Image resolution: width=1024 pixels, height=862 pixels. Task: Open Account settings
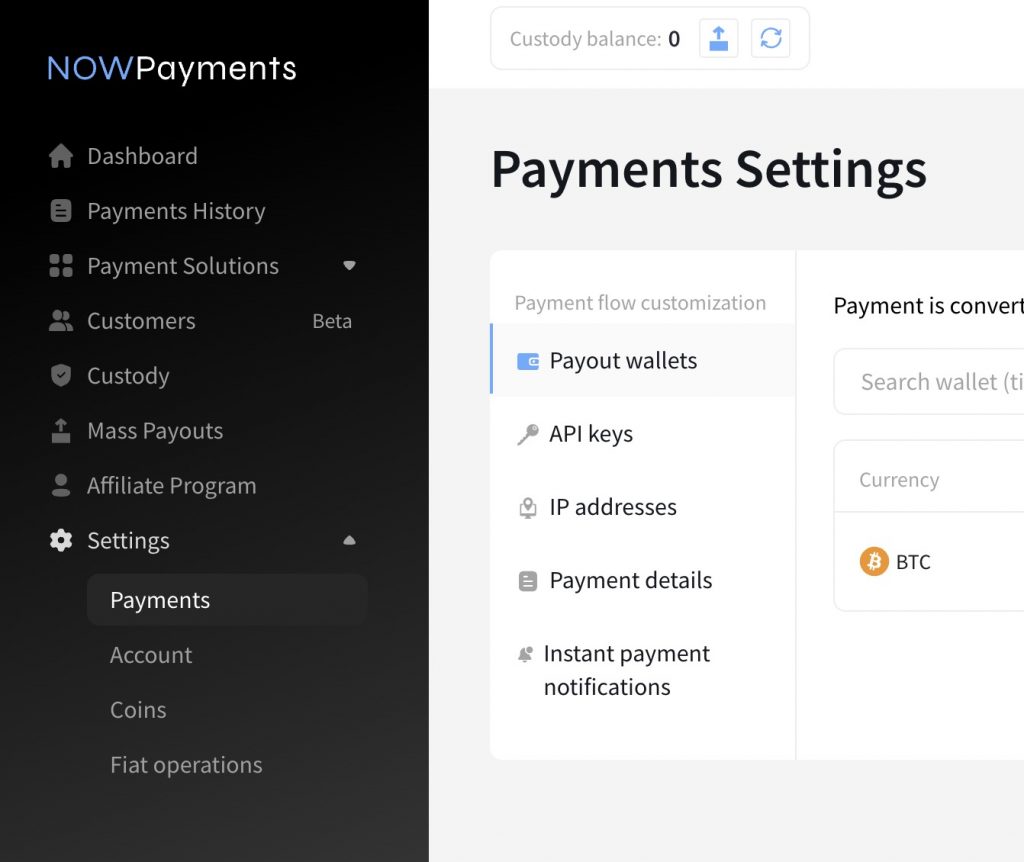click(151, 655)
